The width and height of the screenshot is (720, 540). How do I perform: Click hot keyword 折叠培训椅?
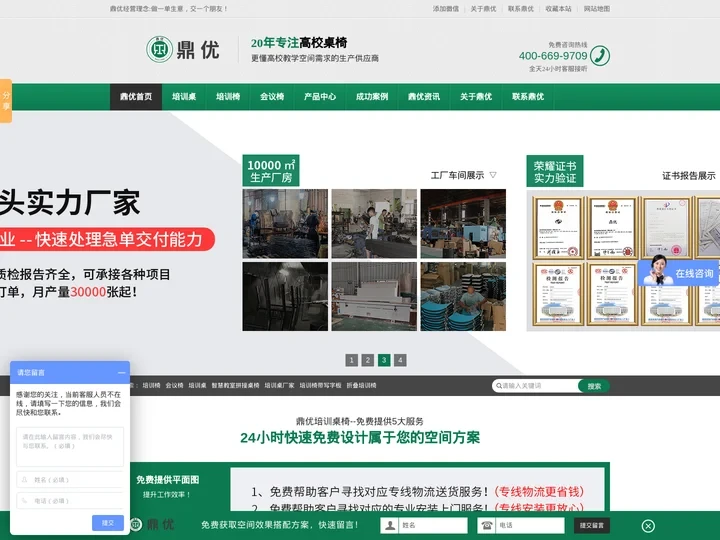coord(361,385)
